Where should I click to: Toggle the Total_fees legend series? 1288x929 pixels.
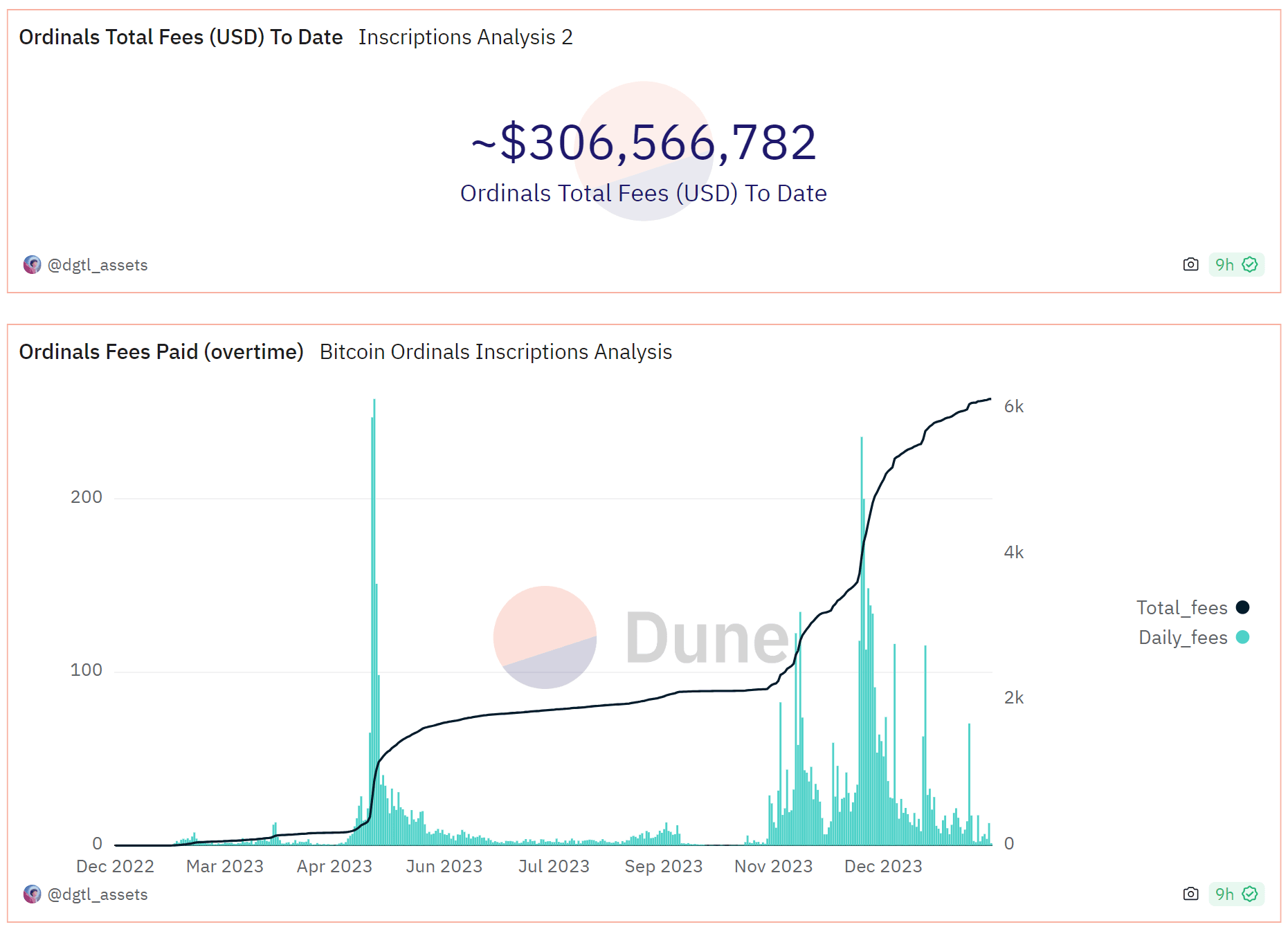pos(1181,607)
